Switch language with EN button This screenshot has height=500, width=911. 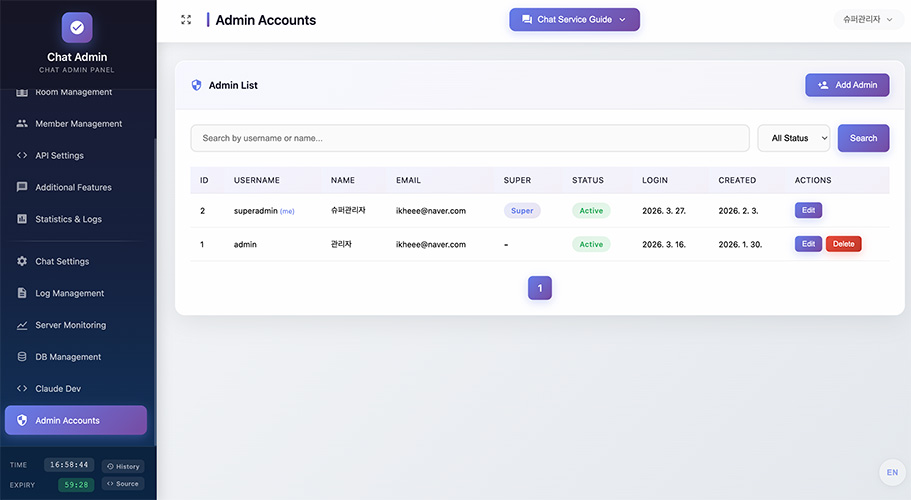[x=892, y=472]
